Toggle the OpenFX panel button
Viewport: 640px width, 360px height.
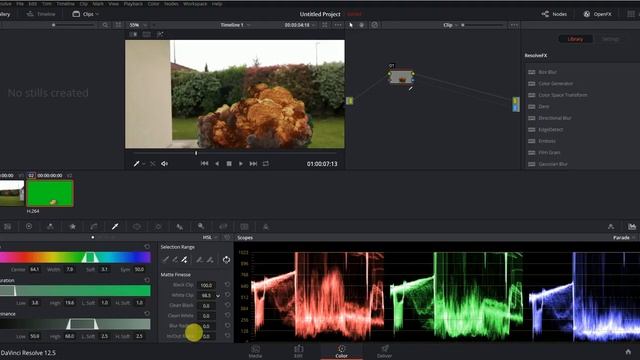tap(597, 14)
